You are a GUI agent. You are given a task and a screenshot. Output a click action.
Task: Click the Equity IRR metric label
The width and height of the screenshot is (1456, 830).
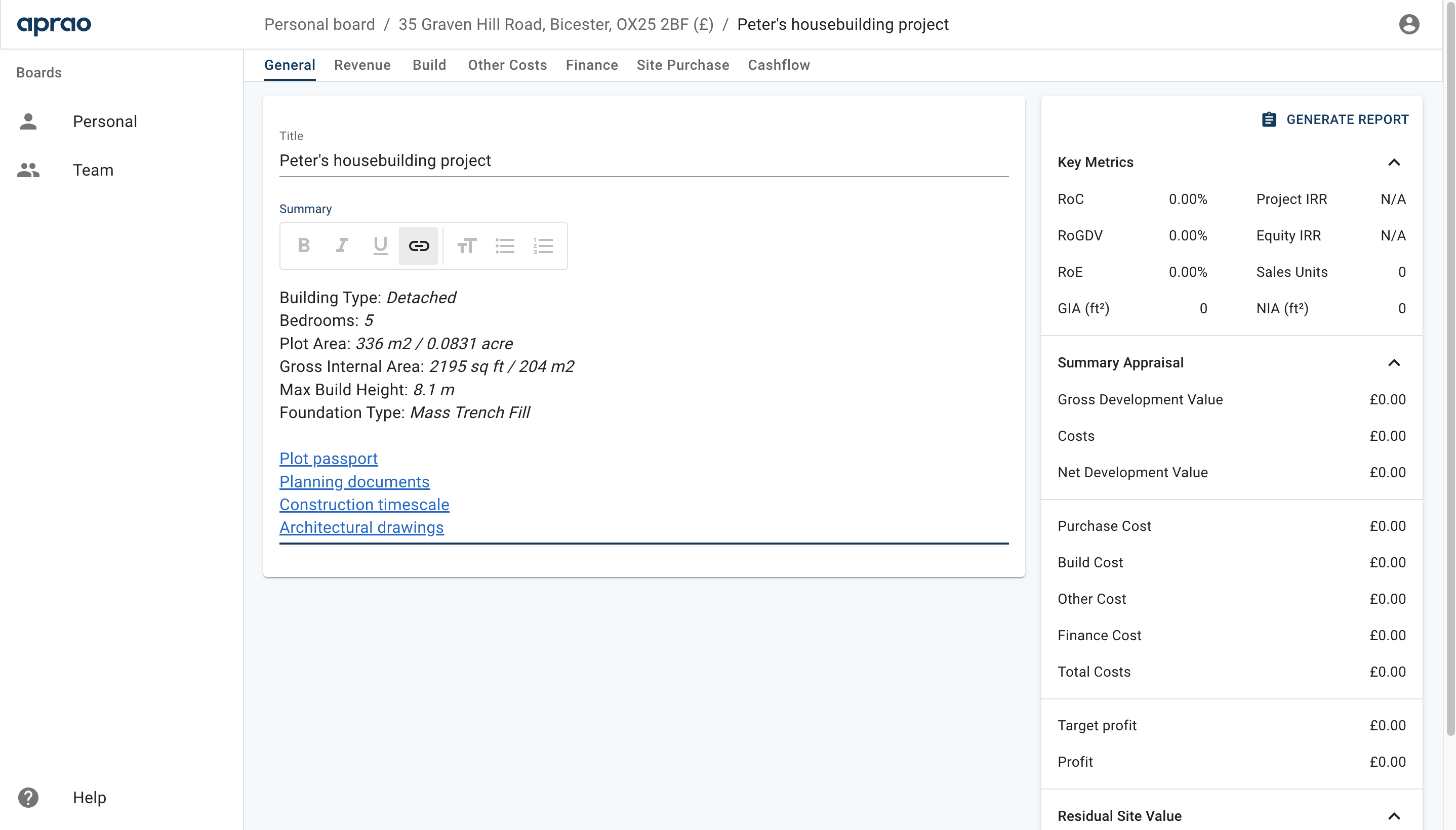tap(1288, 235)
